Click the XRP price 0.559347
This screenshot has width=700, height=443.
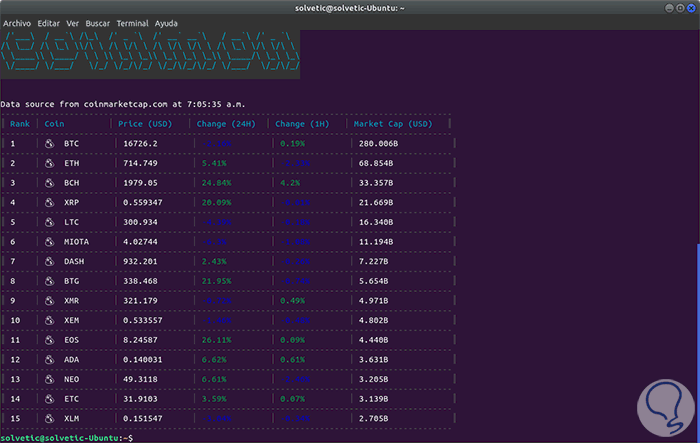(142, 202)
